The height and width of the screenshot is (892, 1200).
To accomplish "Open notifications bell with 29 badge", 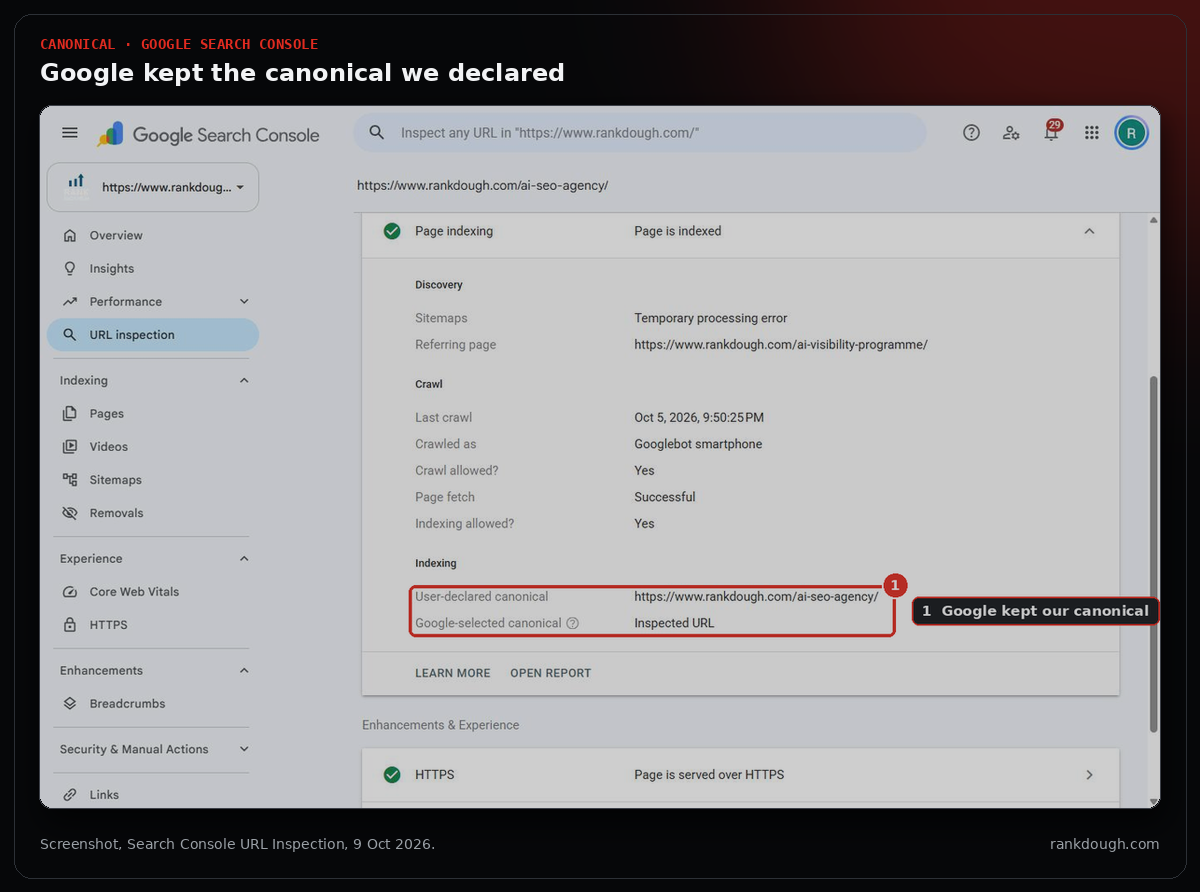I will pos(1051,132).
